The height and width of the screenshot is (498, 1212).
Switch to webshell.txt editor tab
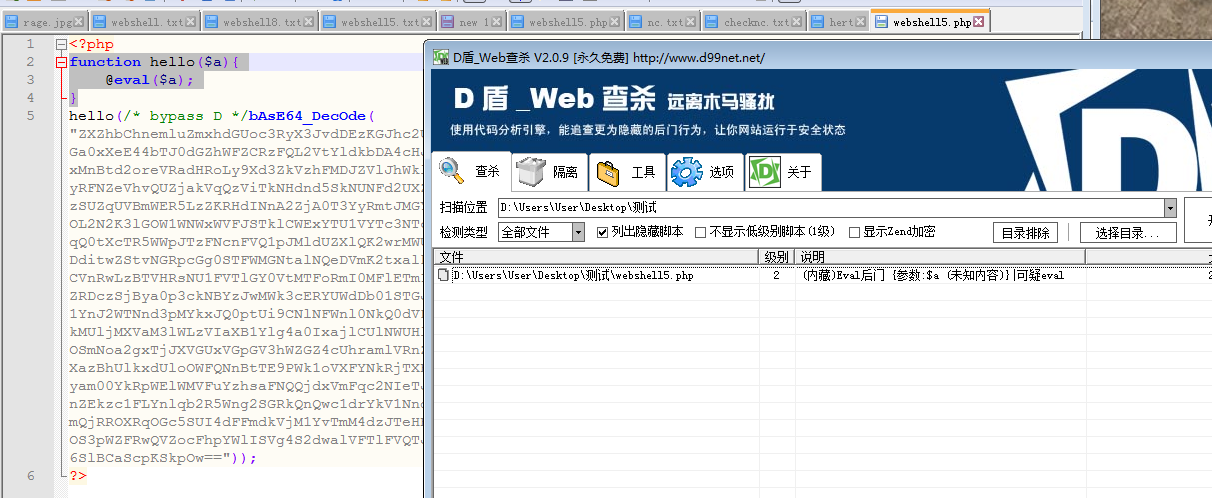144,21
